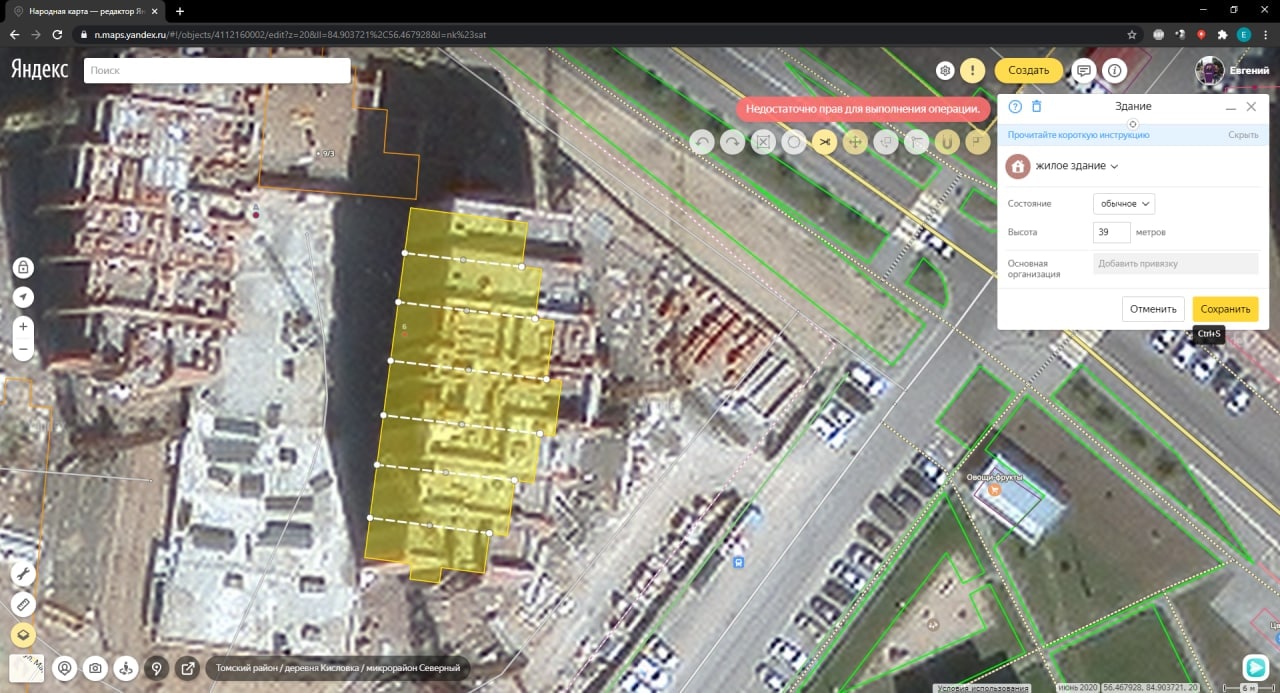
Task: Open the exclamation notifications button
Action: (973, 70)
